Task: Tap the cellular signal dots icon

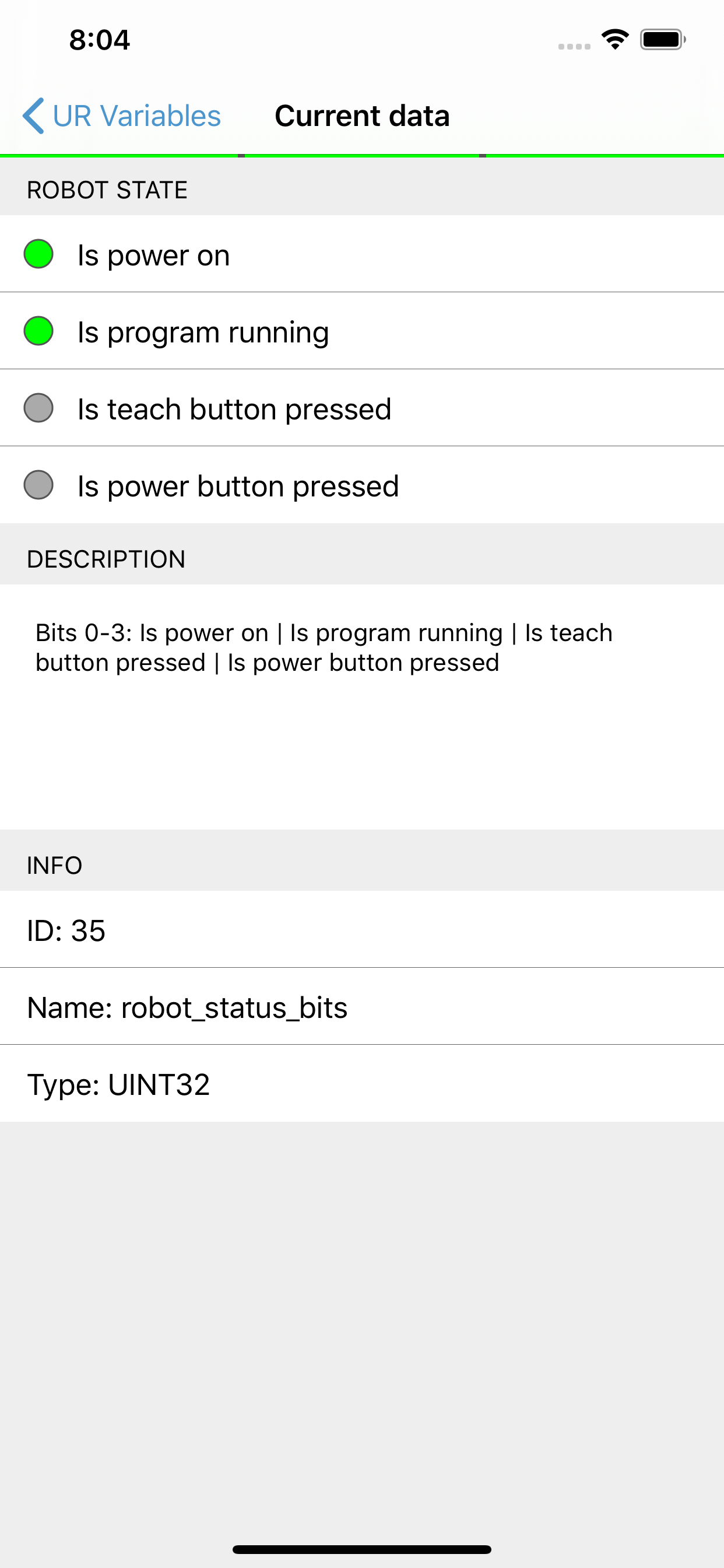Action: pos(574,46)
